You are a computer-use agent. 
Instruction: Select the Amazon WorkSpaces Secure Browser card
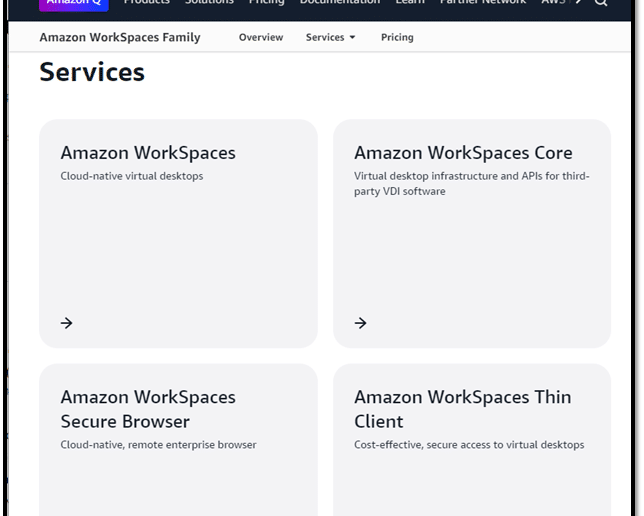point(178,440)
